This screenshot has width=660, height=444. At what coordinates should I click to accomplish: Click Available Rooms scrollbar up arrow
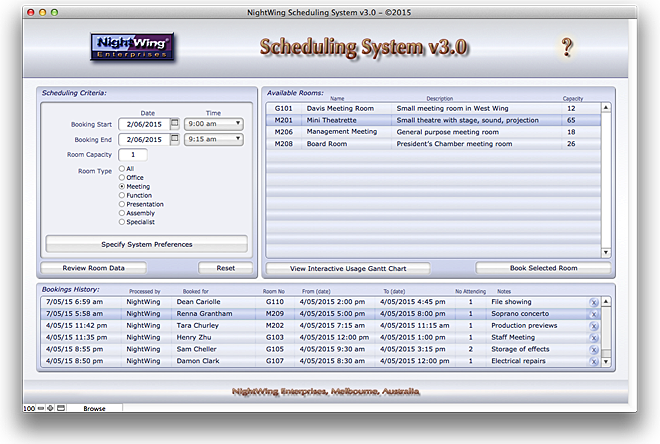click(606, 108)
